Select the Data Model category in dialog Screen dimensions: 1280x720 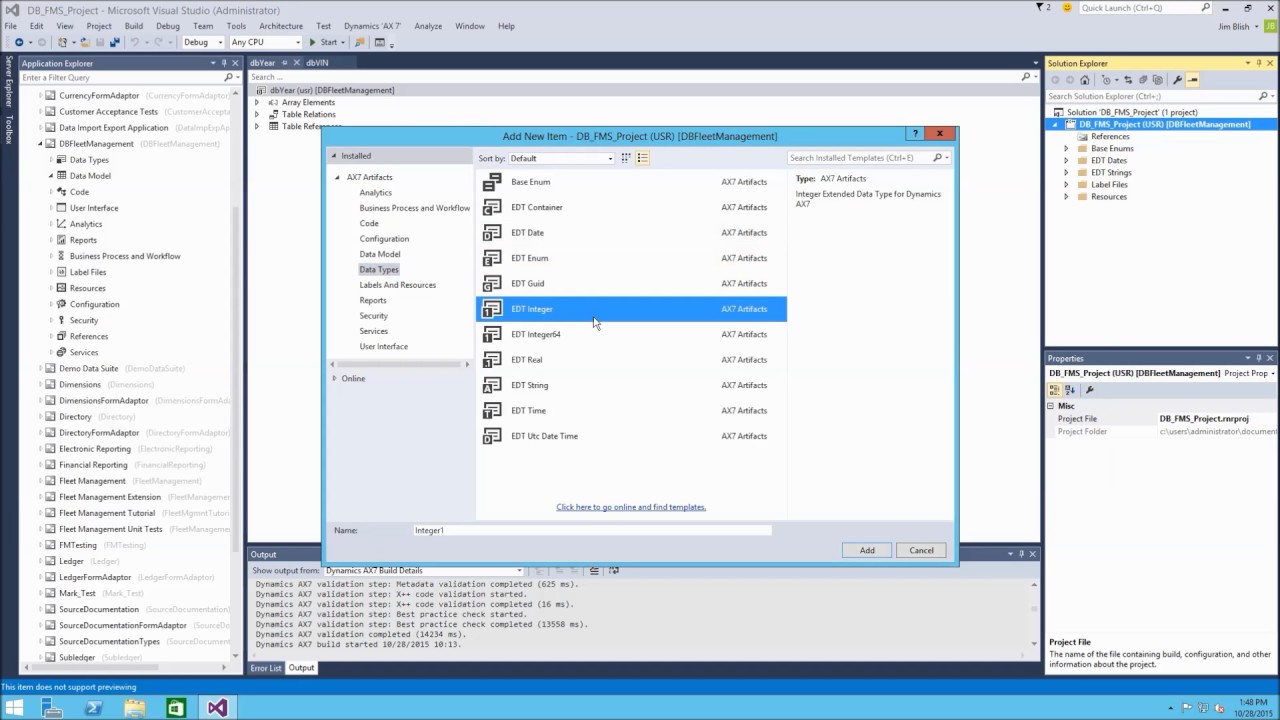point(380,254)
